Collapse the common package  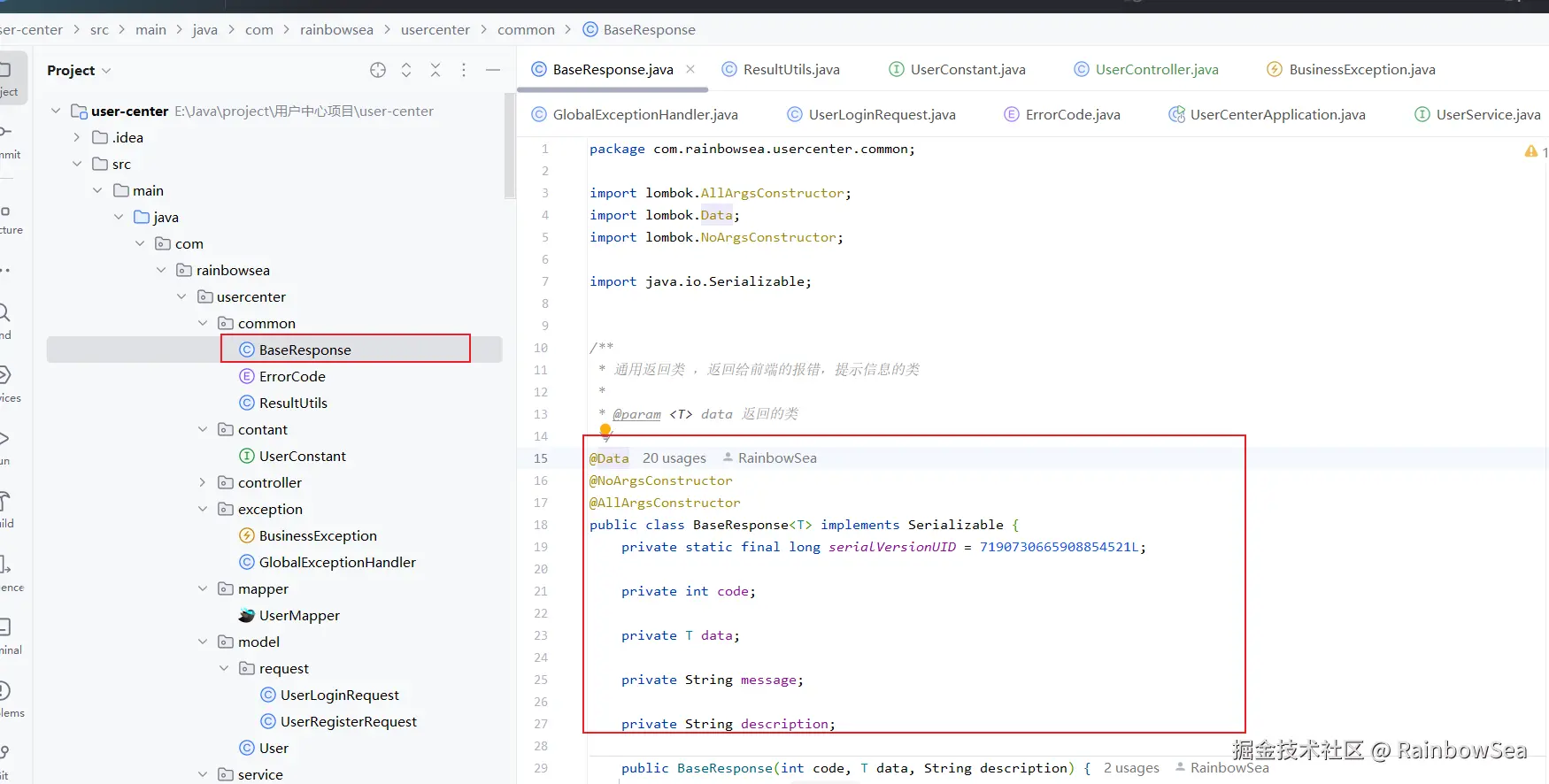click(x=203, y=323)
